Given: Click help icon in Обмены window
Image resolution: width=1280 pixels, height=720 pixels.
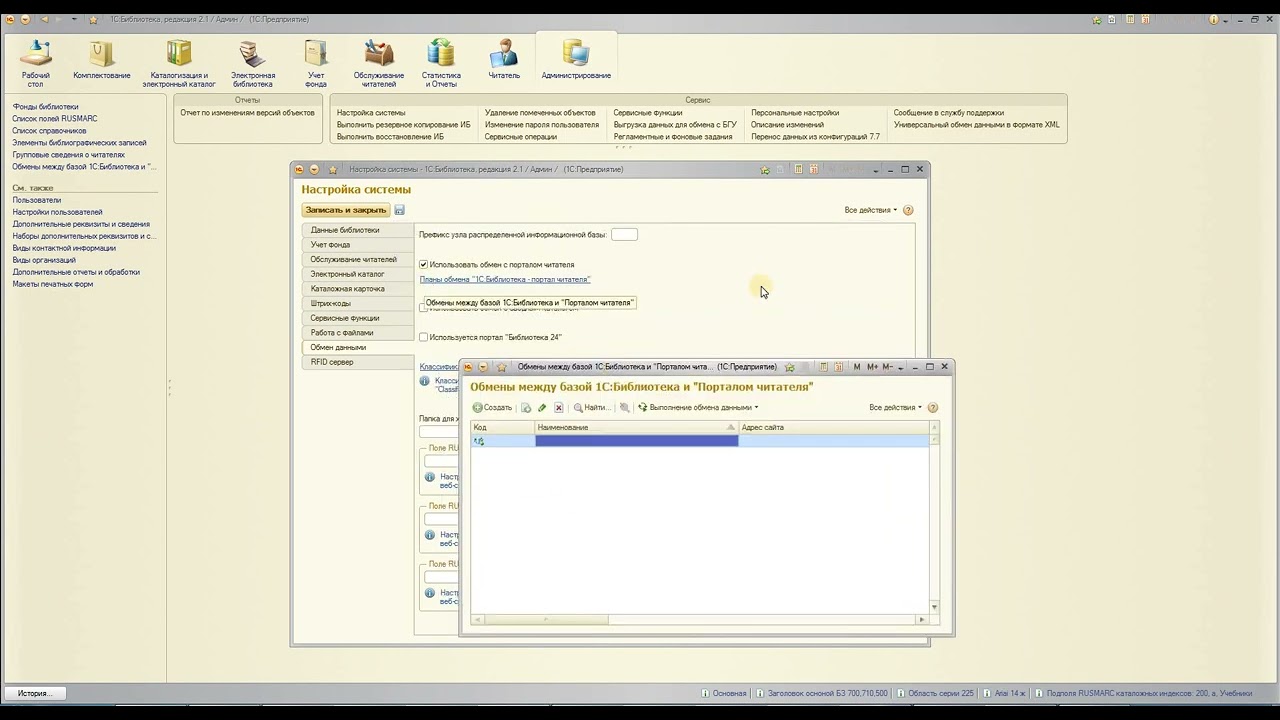Looking at the screenshot, I should [933, 408].
